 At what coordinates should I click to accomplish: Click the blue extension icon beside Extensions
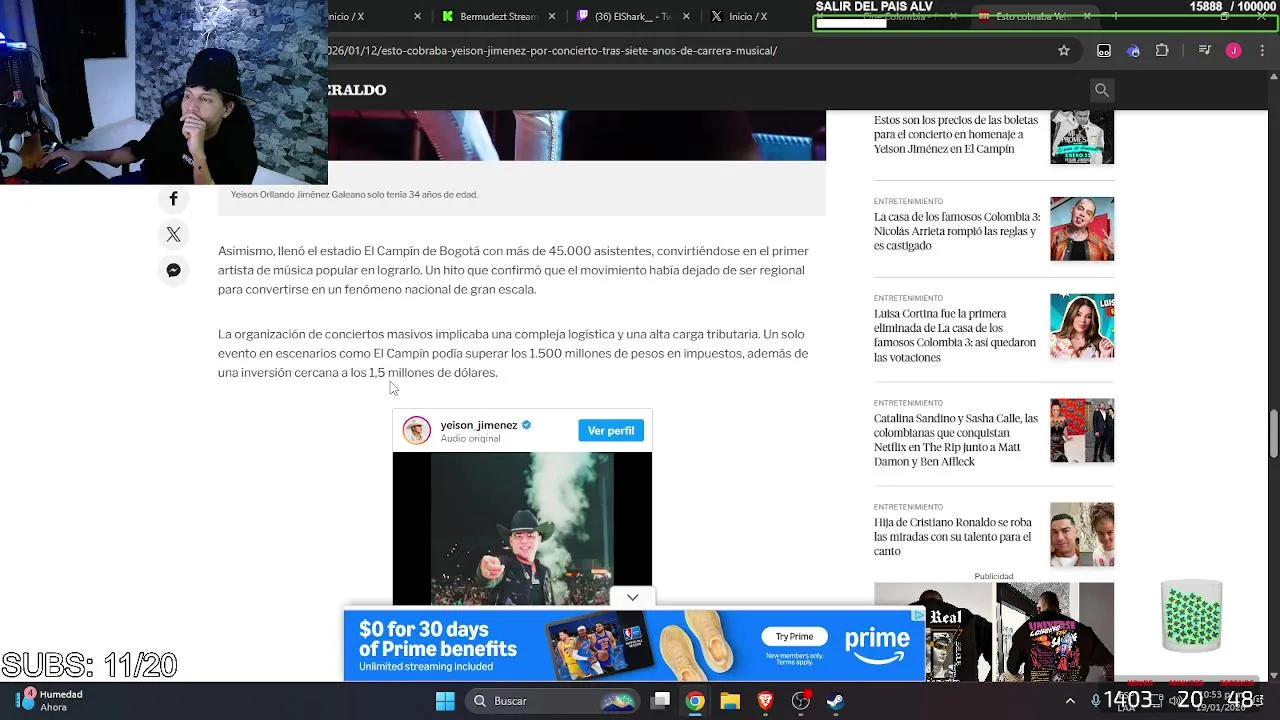pyautogui.click(x=1133, y=50)
